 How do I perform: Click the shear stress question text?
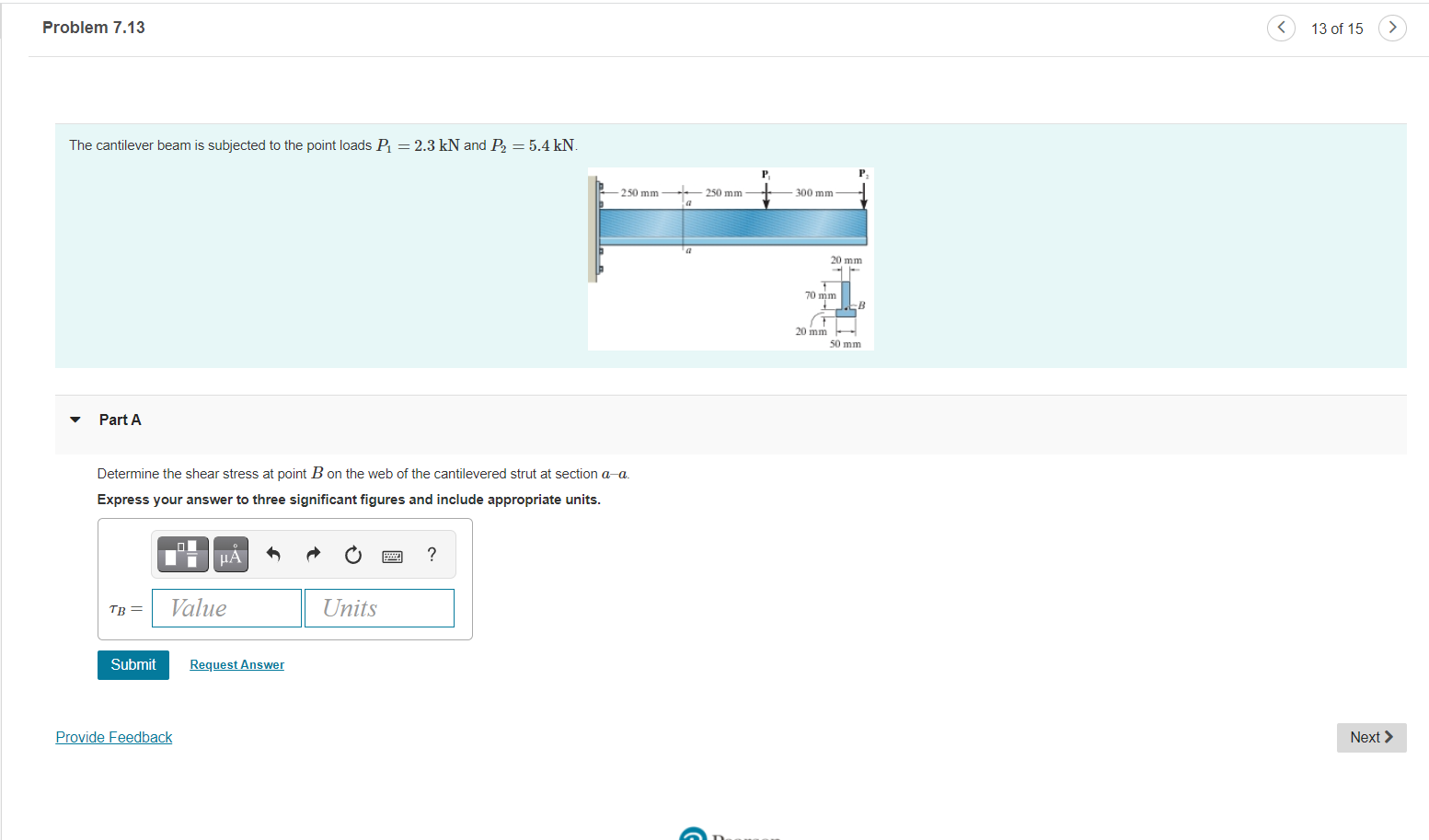(363, 474)
